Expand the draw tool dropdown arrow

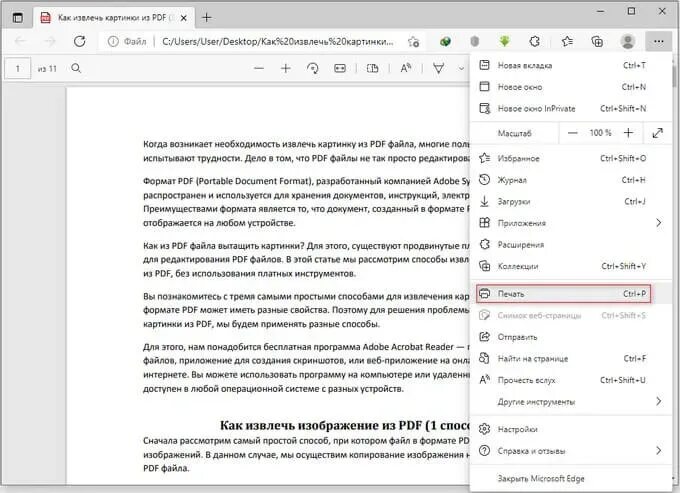[x=461, y=69]
